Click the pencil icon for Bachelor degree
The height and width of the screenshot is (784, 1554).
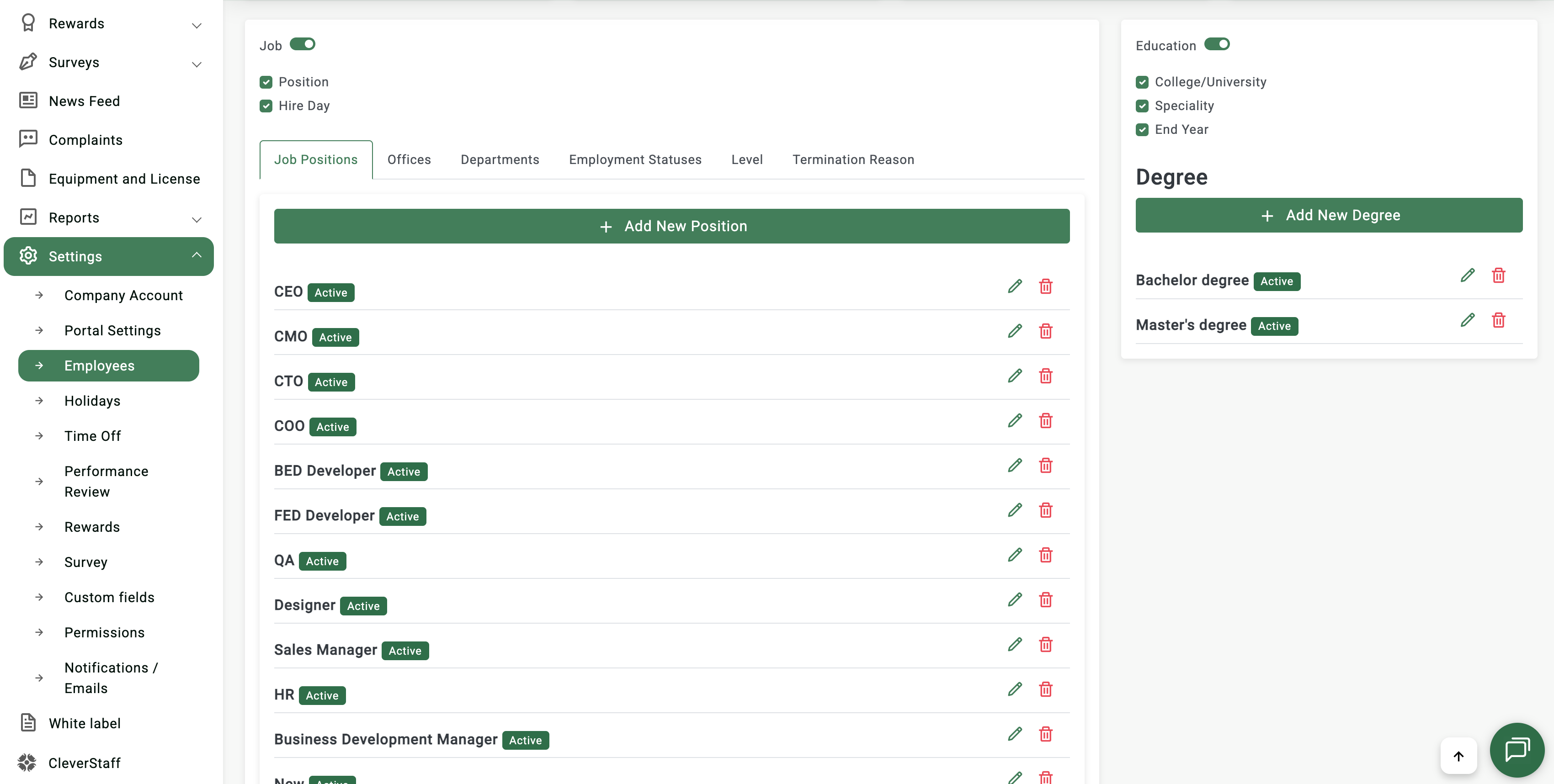tap(1467, 275)
